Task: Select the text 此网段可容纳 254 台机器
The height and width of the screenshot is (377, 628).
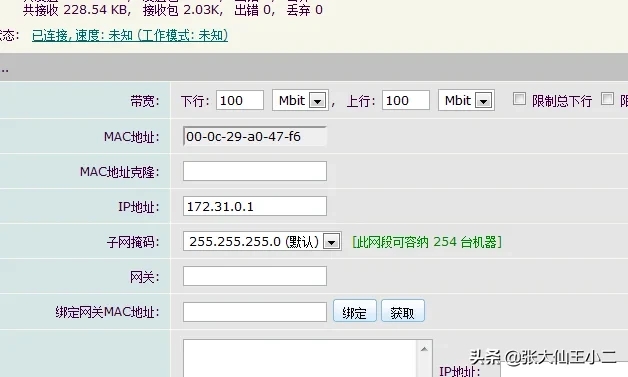Action: coord(427,242)
